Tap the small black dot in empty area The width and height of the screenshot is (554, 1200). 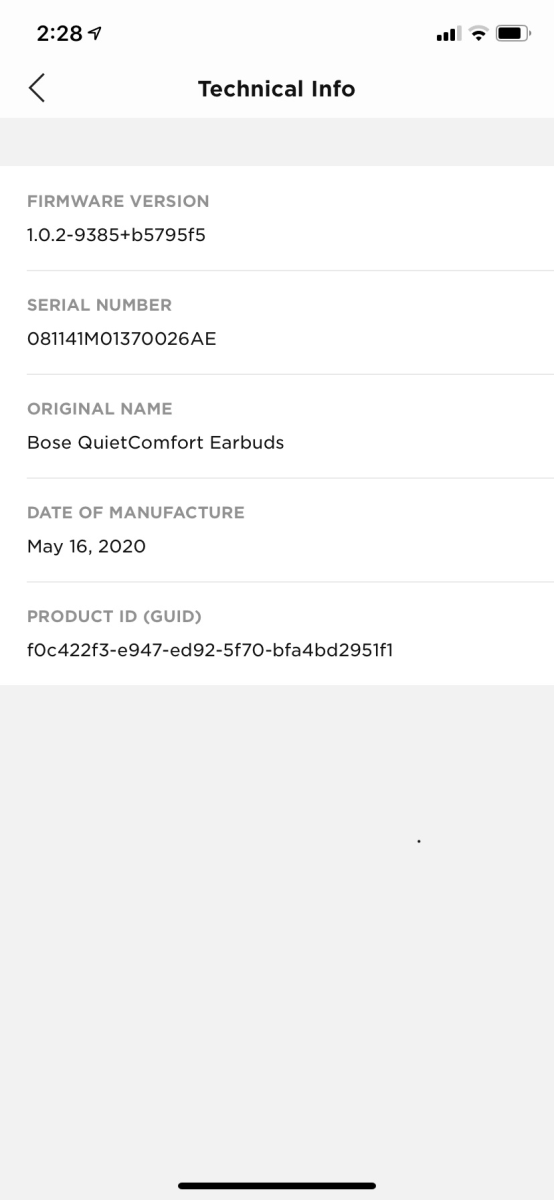click(x=418, y=842)
